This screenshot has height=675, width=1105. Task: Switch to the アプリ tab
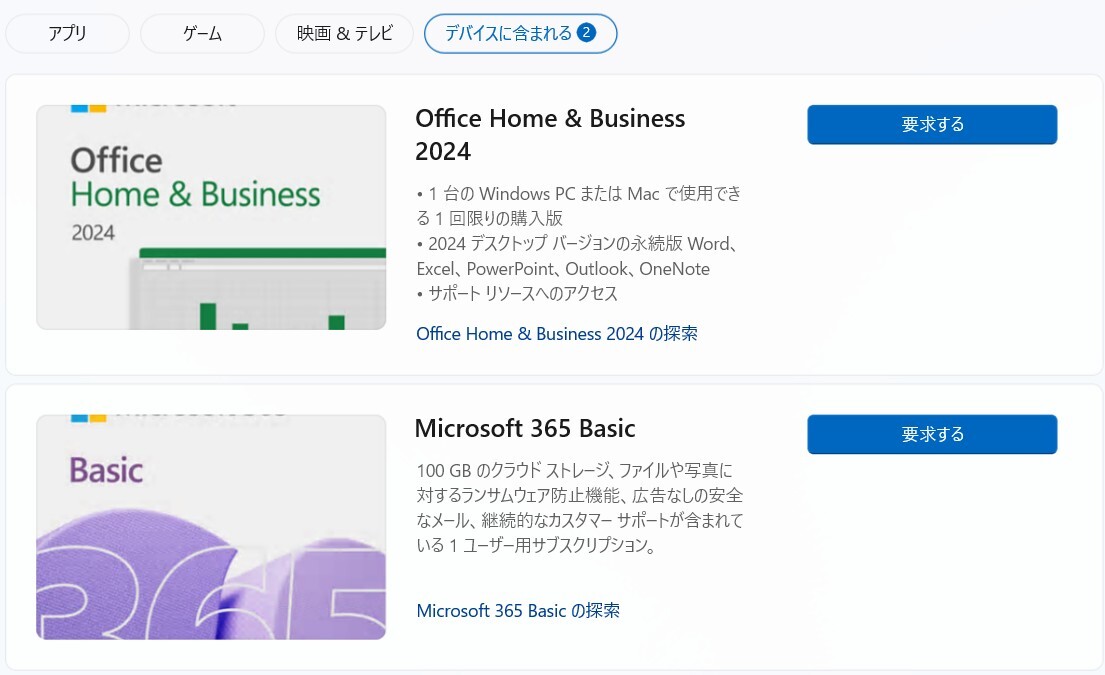pos(68,33)
